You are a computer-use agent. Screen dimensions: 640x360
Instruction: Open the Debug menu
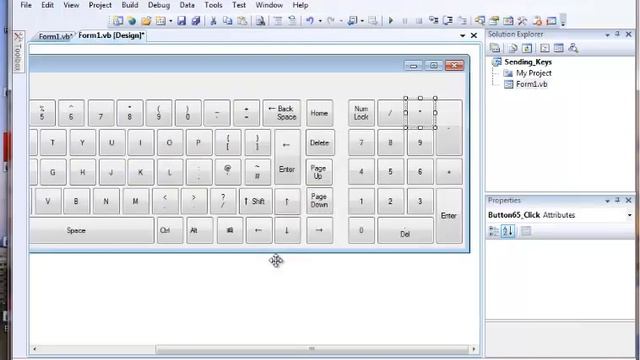(159, 5)
